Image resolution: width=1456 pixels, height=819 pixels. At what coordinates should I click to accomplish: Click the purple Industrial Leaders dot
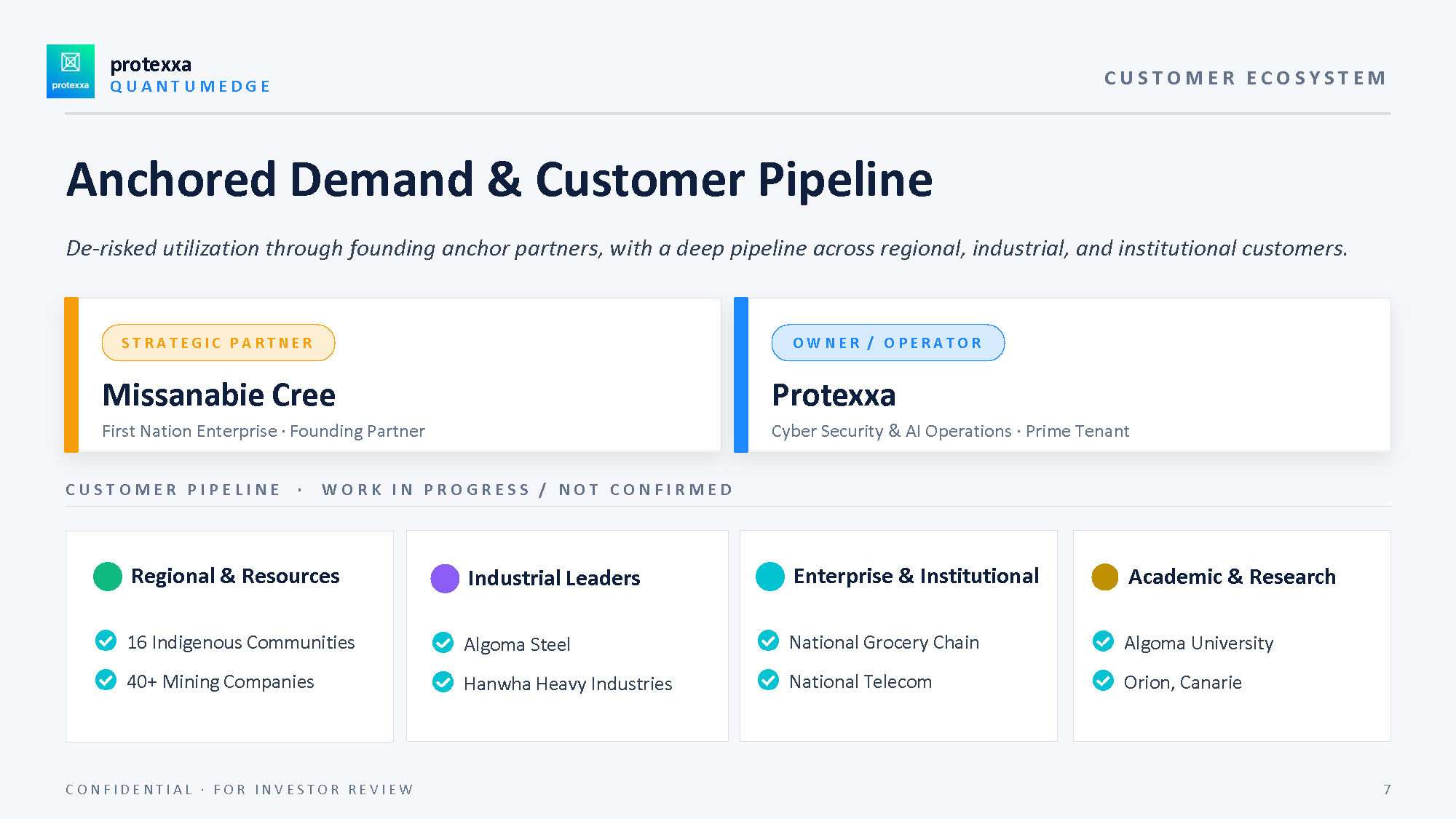[445, 579]
